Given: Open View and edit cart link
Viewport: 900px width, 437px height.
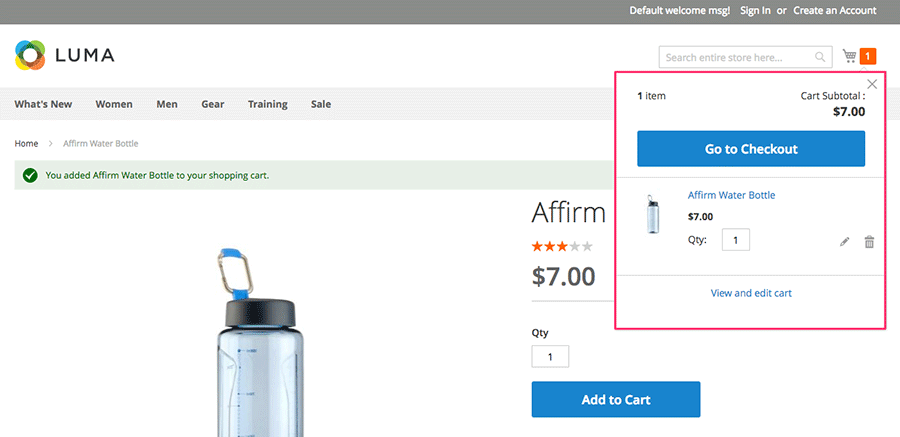Looking at the screenshot, I should pos(751,293).
